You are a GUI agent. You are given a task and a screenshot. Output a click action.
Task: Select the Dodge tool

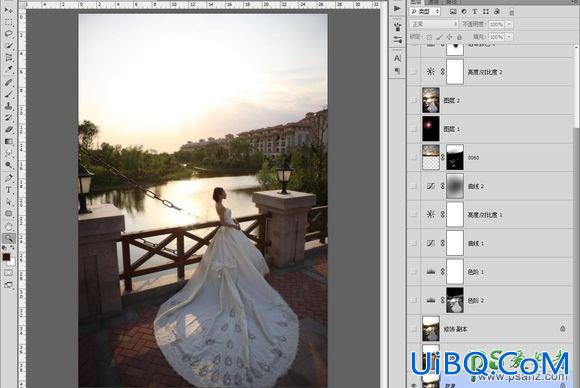tap(8, 165)
